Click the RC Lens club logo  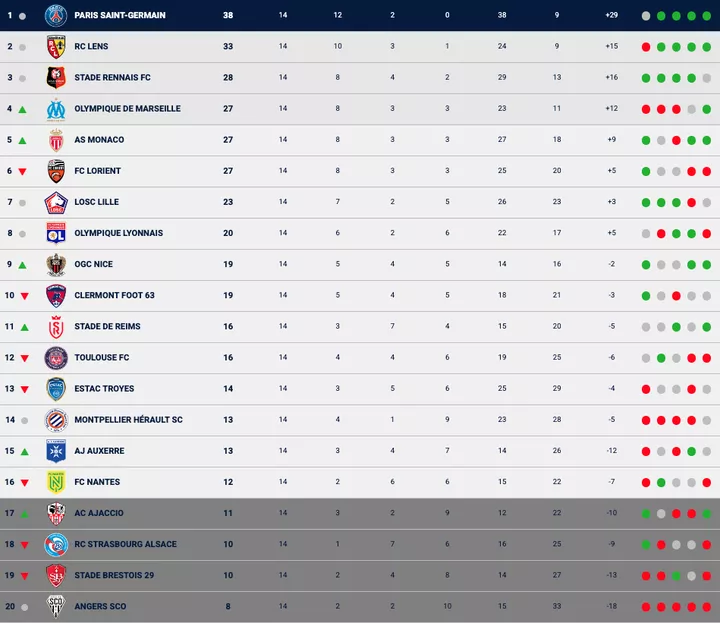click(56, 46)
